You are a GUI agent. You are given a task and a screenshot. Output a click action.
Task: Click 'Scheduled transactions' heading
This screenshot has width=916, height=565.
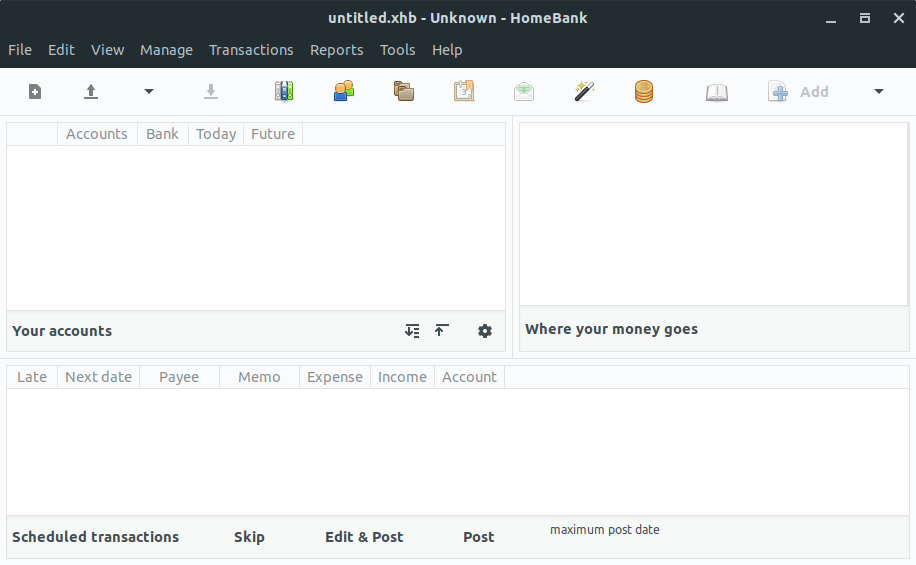(95, 537)
